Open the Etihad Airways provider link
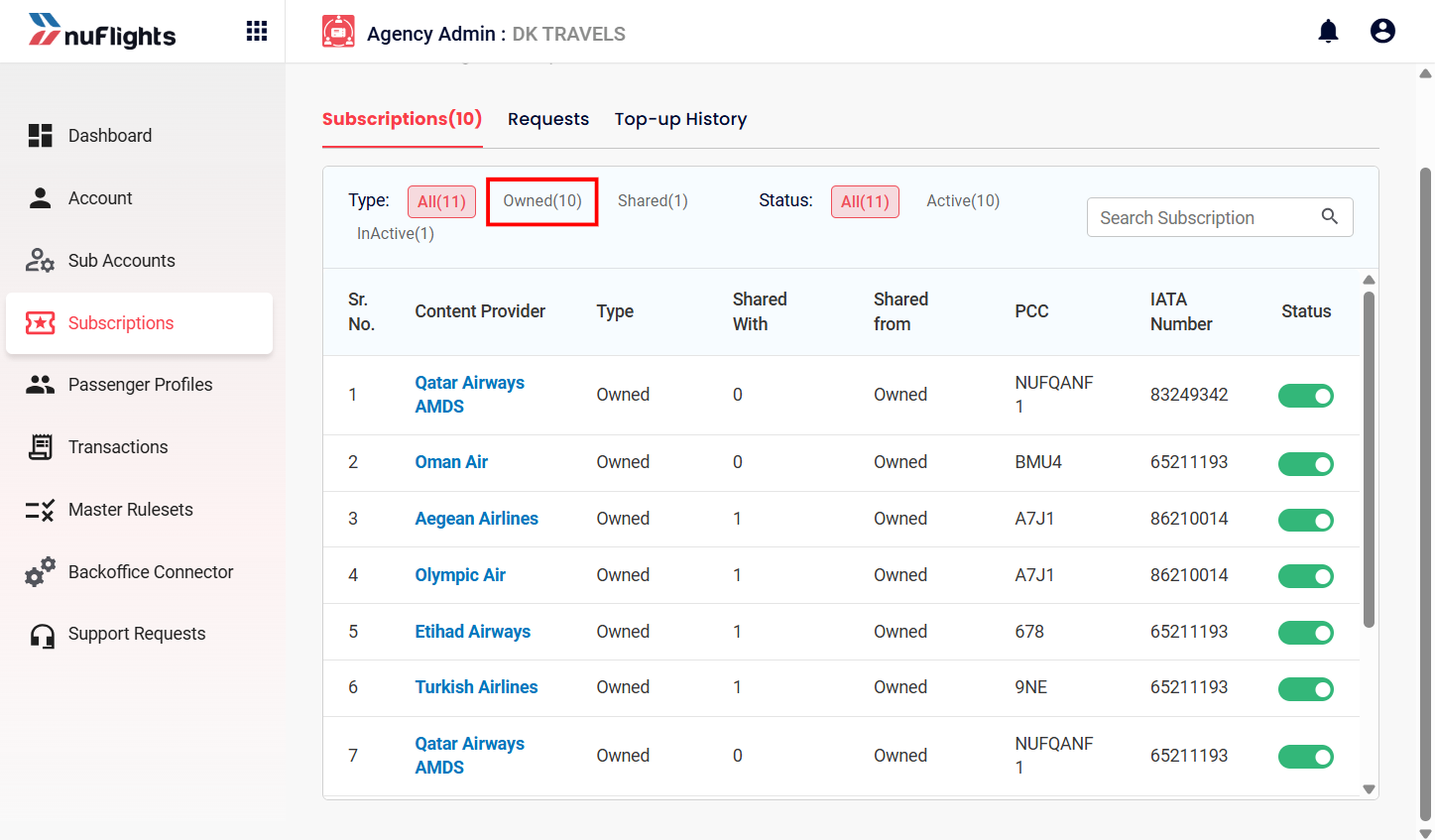The width and height of the screenshot is (1435, 840). (x=472, y=632)
